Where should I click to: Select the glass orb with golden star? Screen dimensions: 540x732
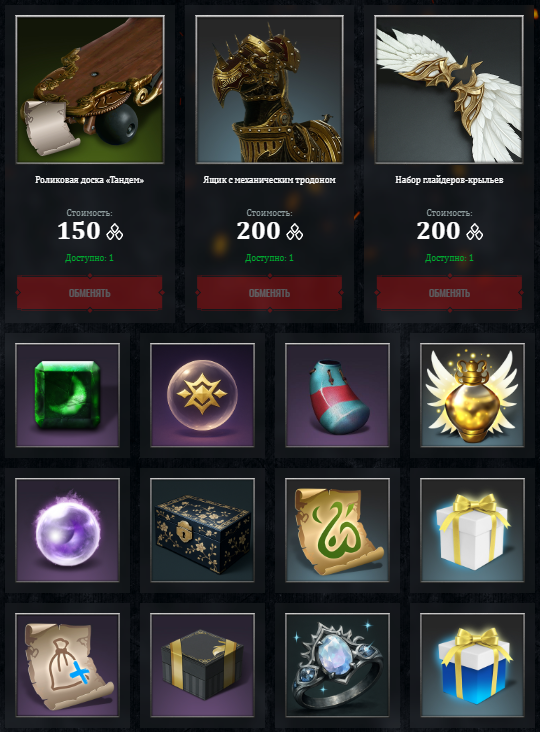(x=203, y=395)
